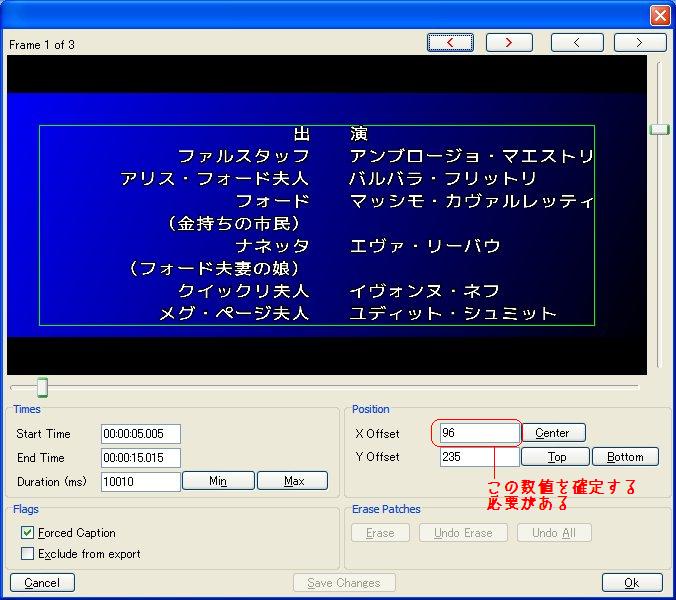The width and height of the screenshot is (676, 600).
Task: Click the red left arrow navigation button
Action: tap(450, 43)
